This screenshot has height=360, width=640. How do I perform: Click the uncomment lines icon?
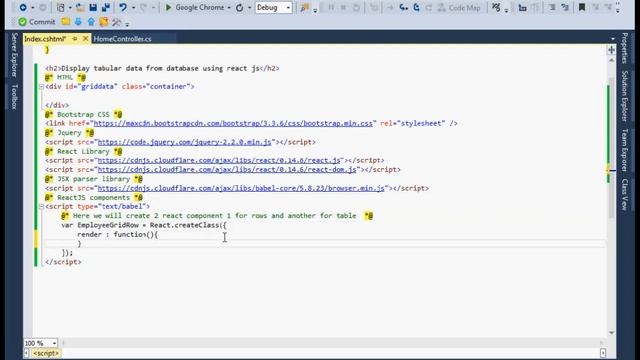tap(565, 7)
